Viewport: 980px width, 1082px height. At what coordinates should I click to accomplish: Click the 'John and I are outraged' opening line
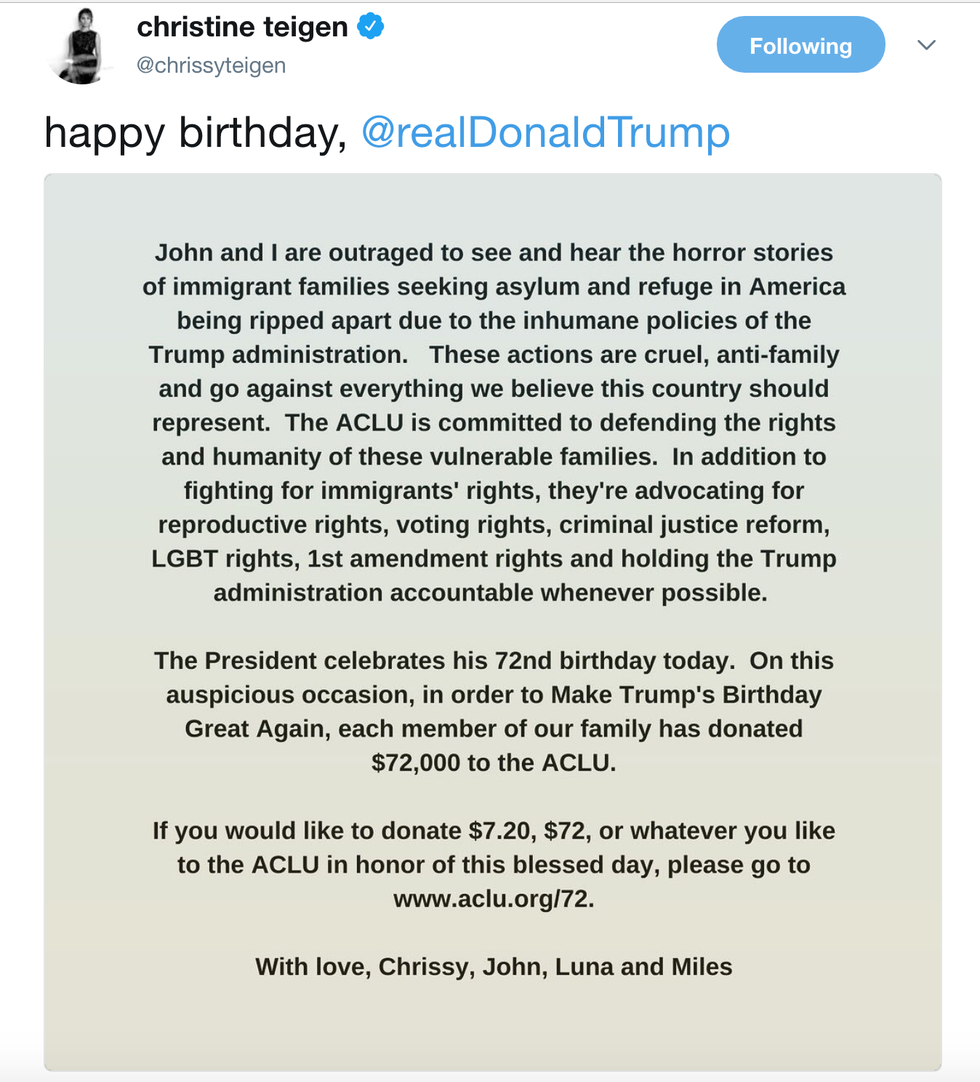tap(493, 253)
